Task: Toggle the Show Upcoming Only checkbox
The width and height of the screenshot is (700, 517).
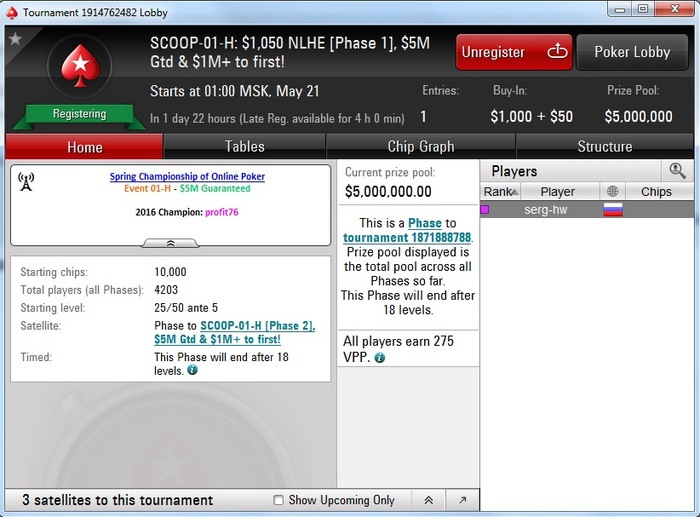Action: [278, 500]
